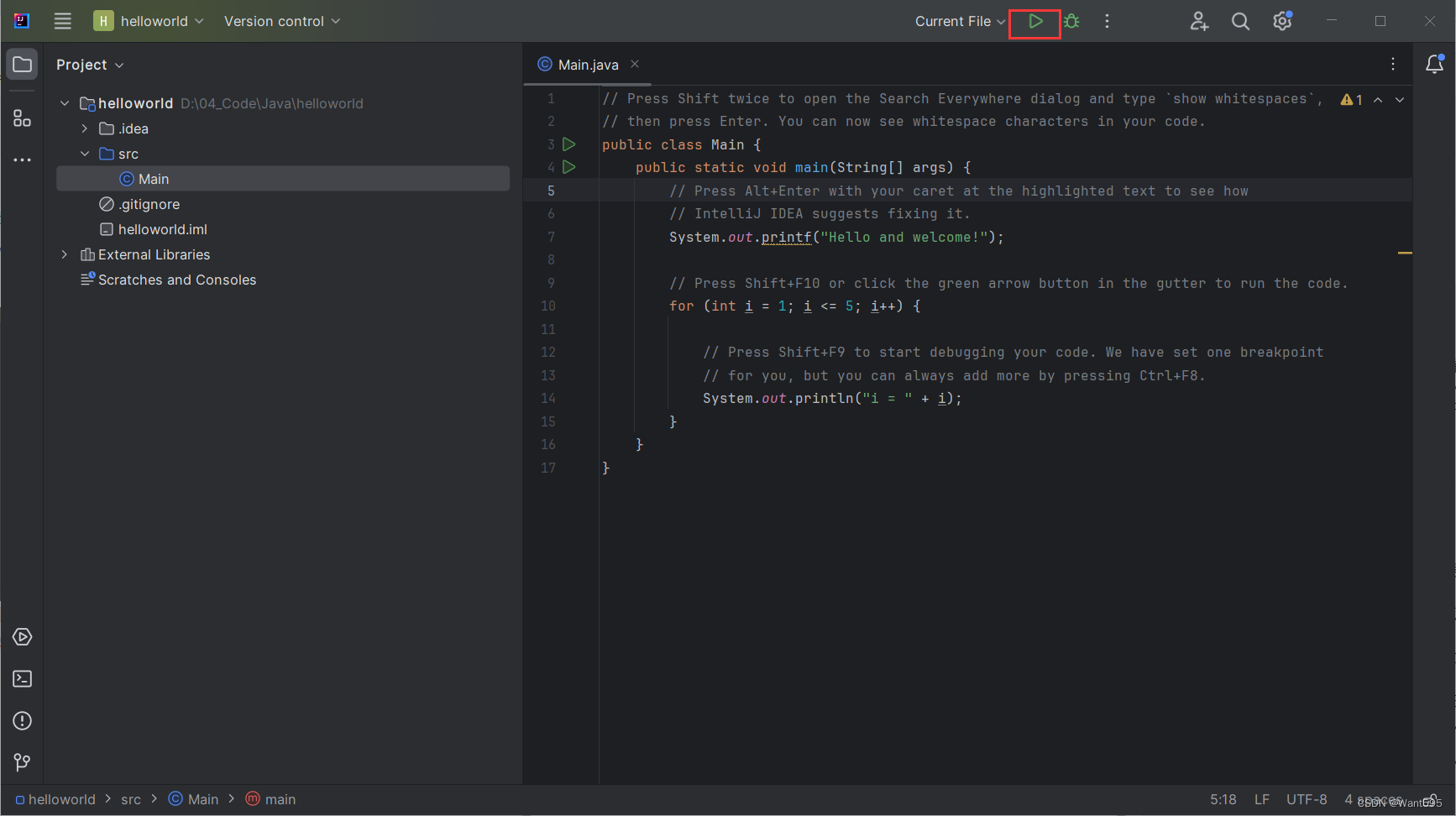This screenshot has width=1456, height=816.
Task: Click the warning indicator in editor
Action: [x=1352, y=99]
